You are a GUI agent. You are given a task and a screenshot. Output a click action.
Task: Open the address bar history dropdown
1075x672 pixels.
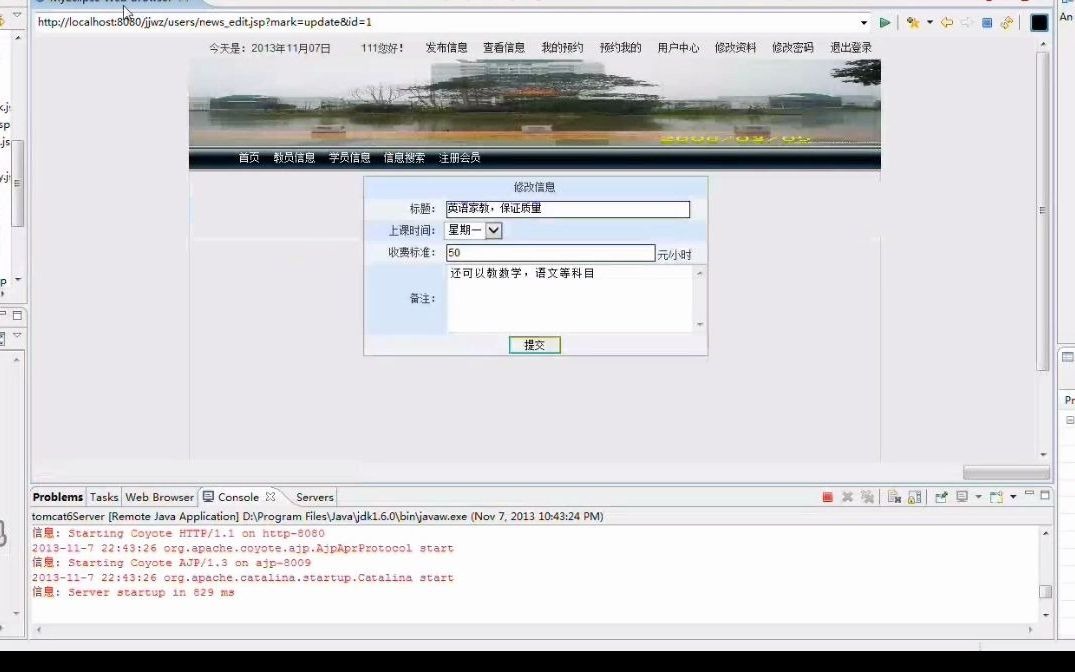866,21
